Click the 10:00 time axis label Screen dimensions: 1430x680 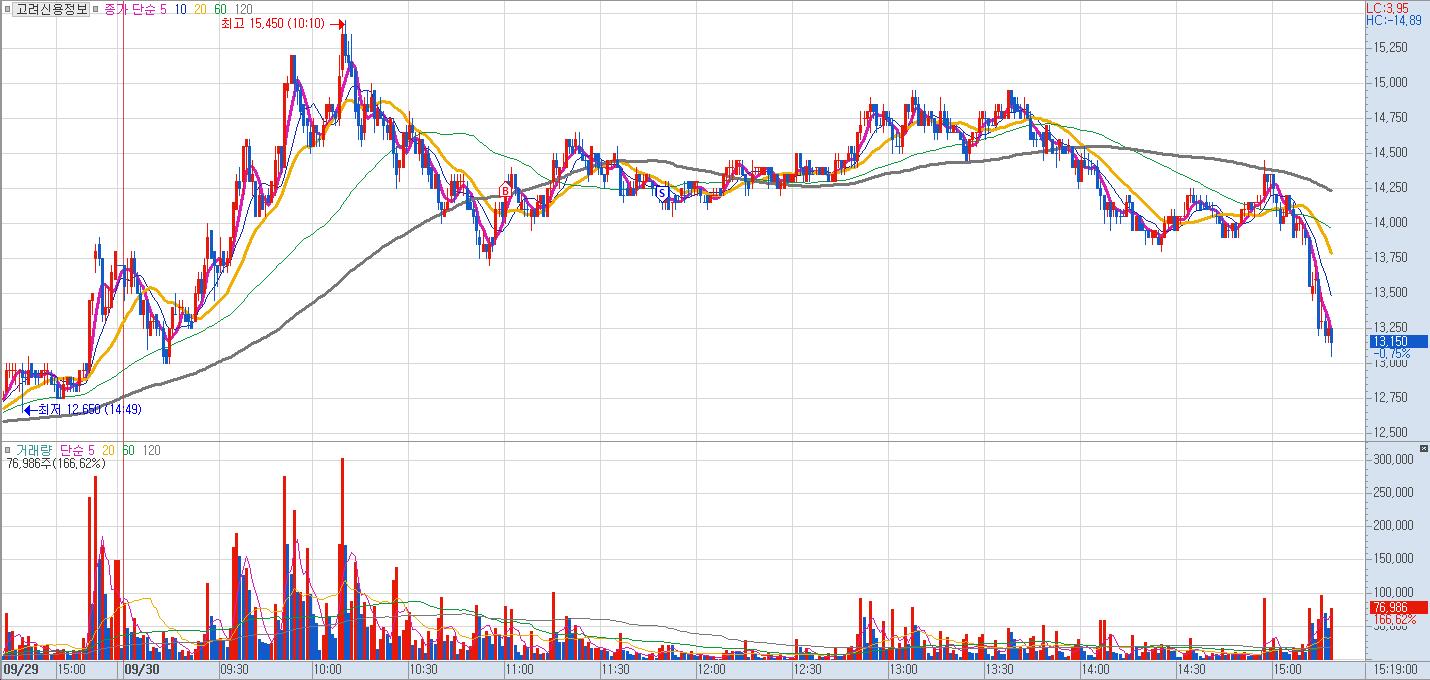coord(328,668)
